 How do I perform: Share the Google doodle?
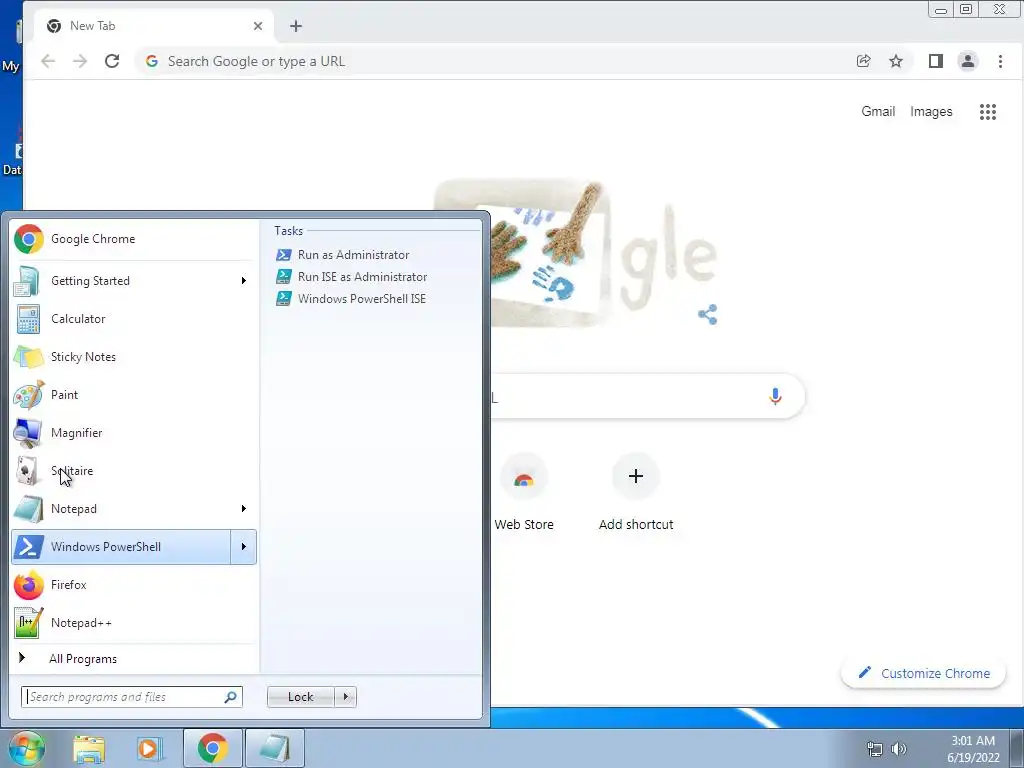click(708, 314)
